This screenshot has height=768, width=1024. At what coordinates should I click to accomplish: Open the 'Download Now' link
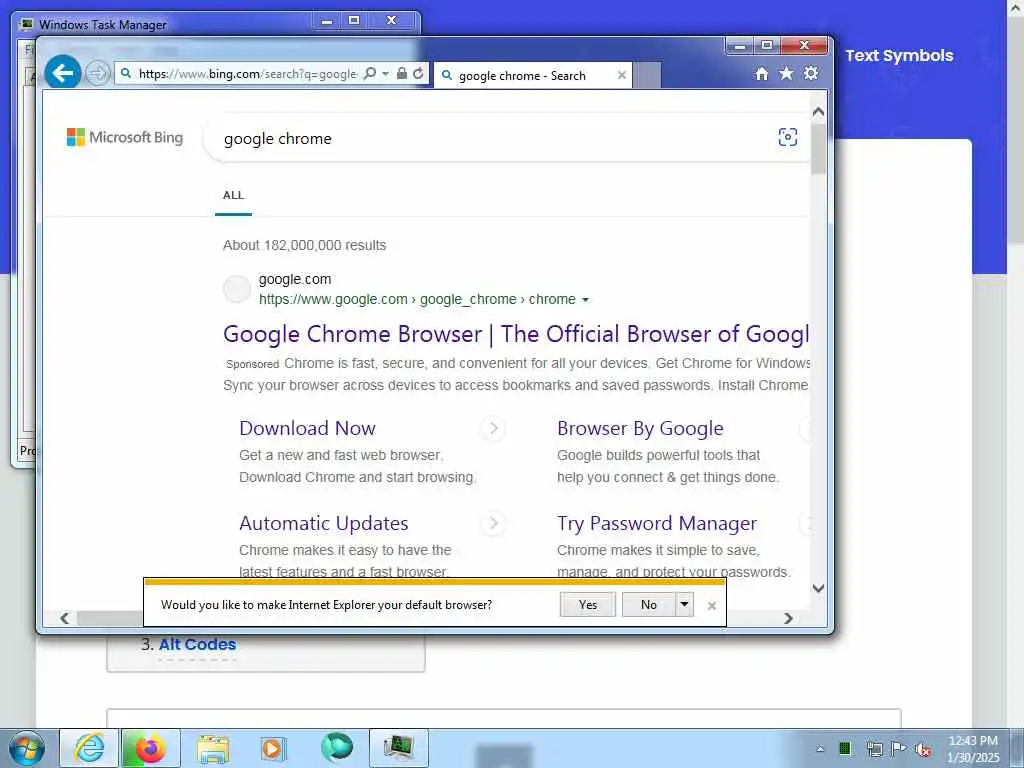point(307,428)
